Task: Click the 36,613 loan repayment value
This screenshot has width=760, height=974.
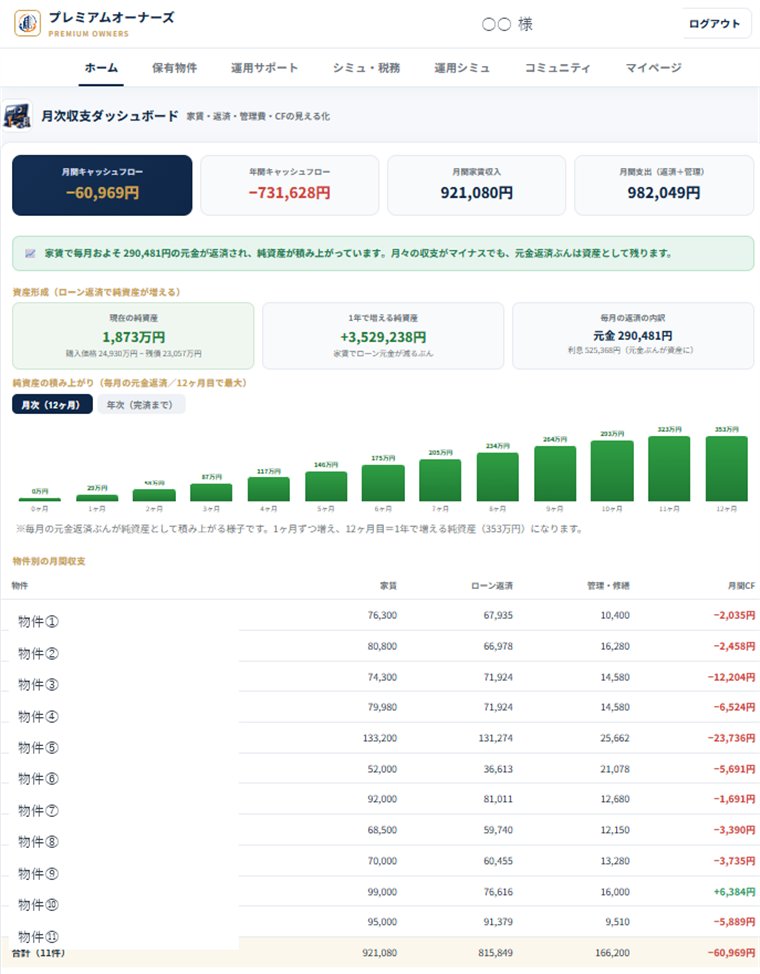Action: tap(498, 769)
